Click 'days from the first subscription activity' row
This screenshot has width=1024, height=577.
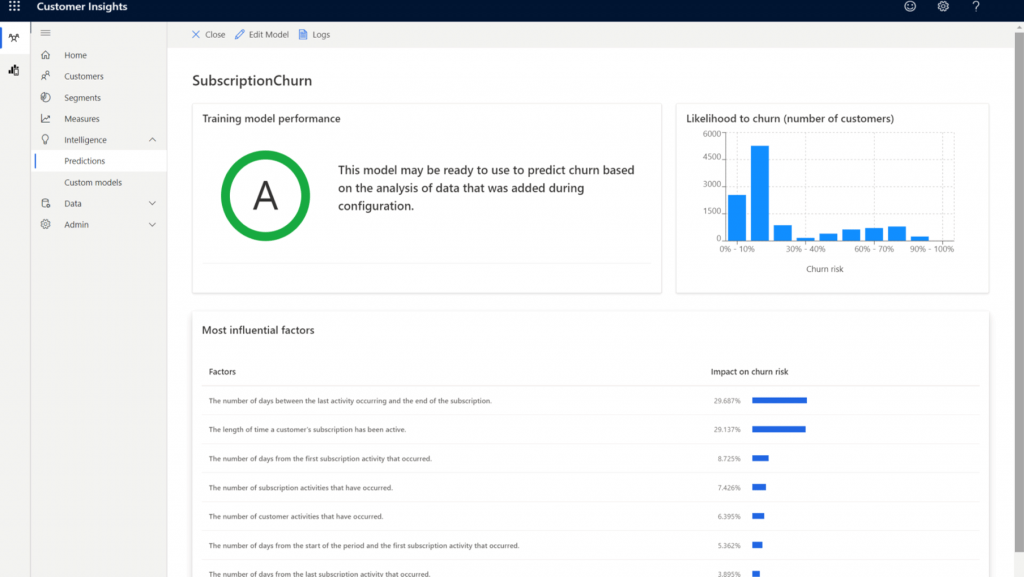pyautogui.click(x=590, y=459)
